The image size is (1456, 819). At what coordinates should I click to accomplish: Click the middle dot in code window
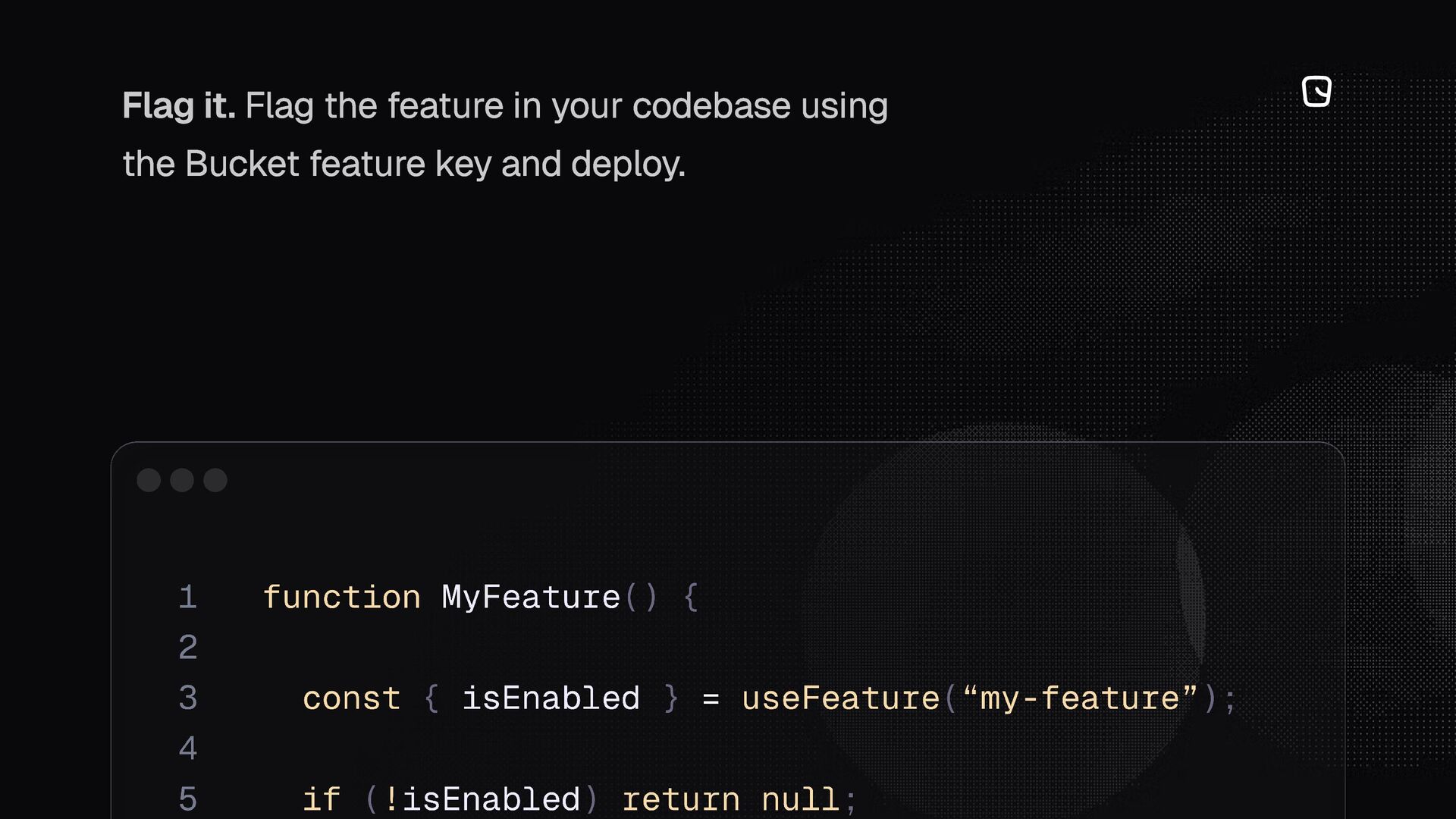(182, 480)
